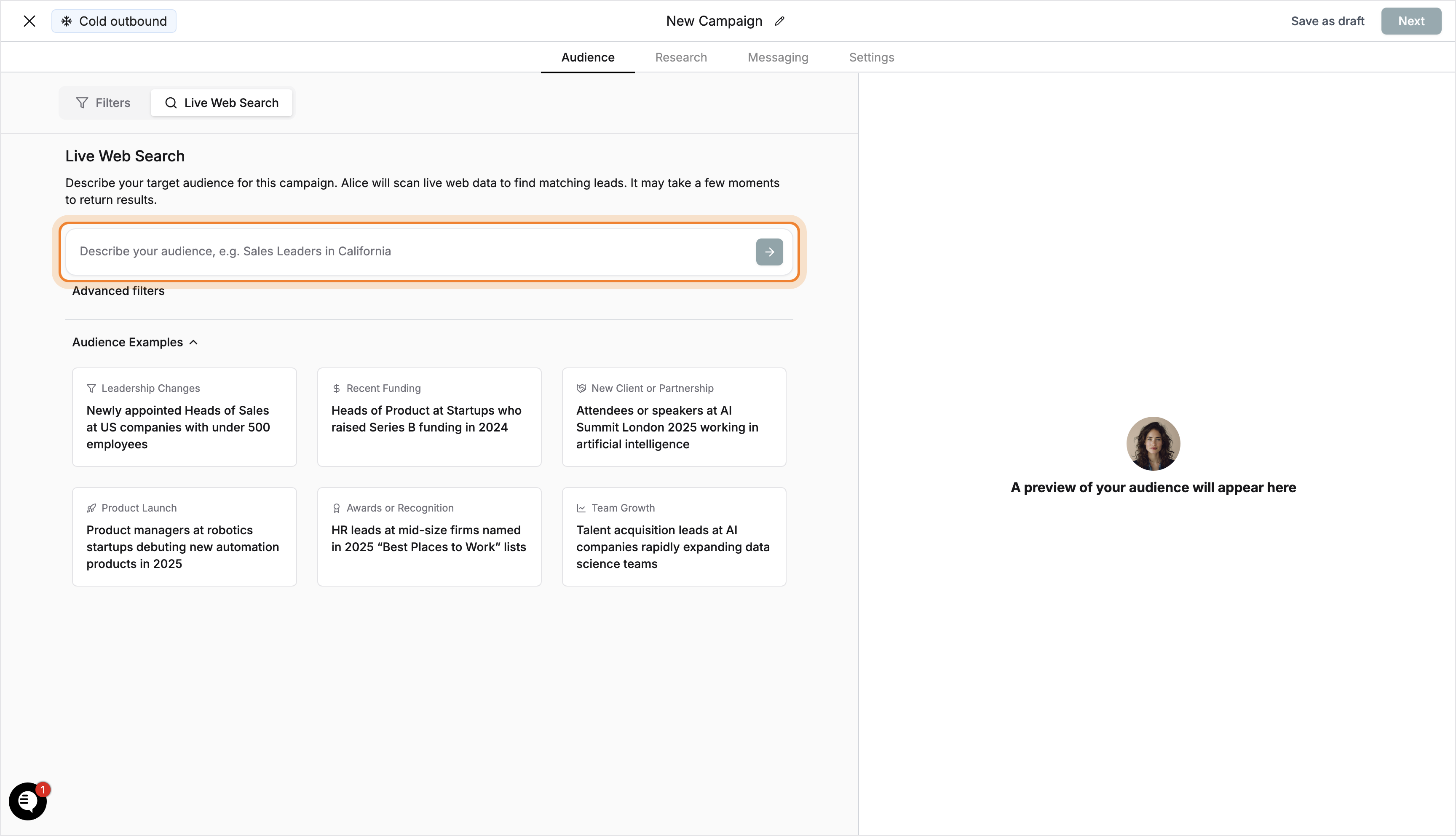Click the rocket icon on the Product Launch card
1456x836 pixels.
point(92,508)
